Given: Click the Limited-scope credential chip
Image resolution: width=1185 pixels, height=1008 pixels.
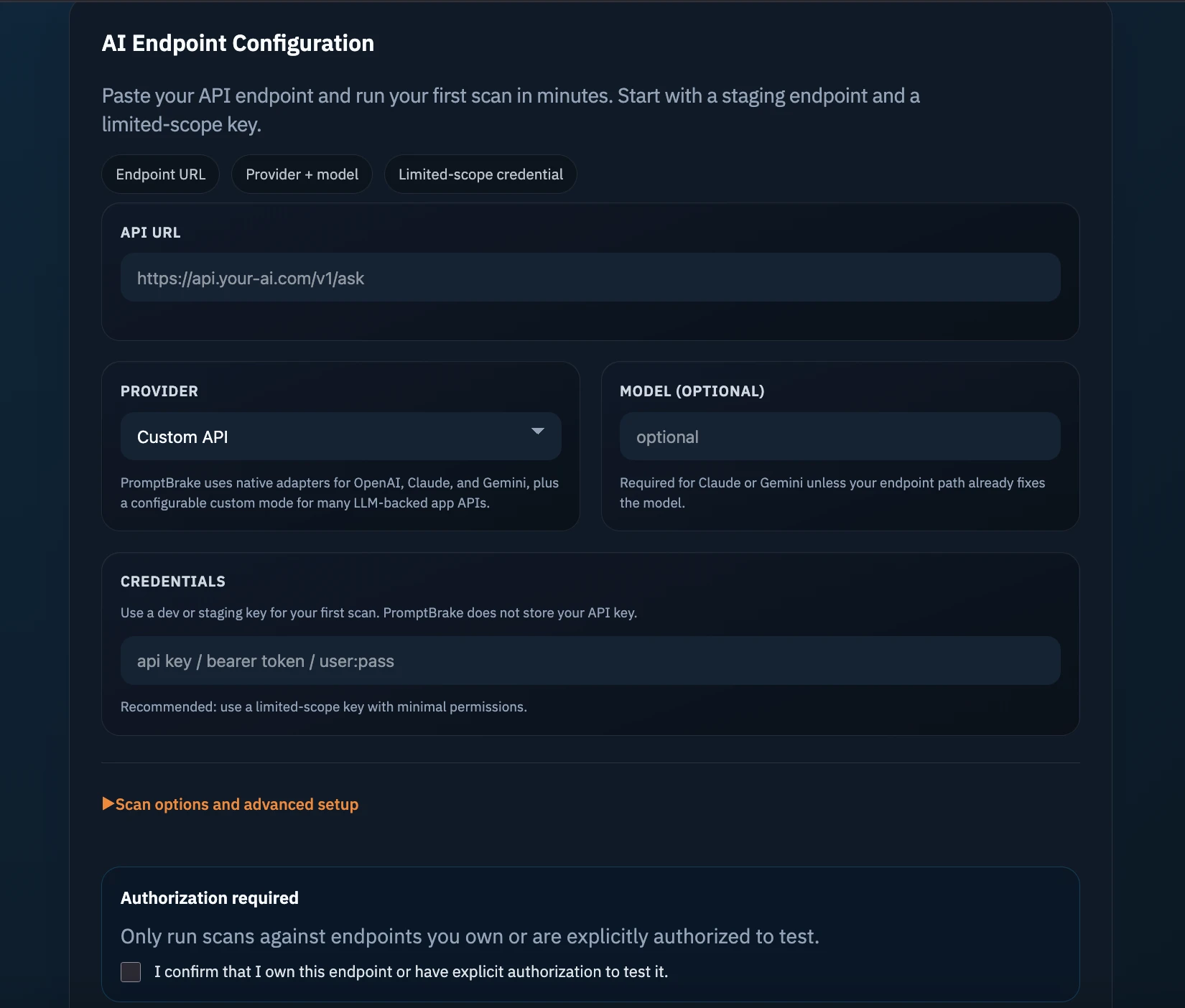Looking at the screenshot, I should pos(480,174).
